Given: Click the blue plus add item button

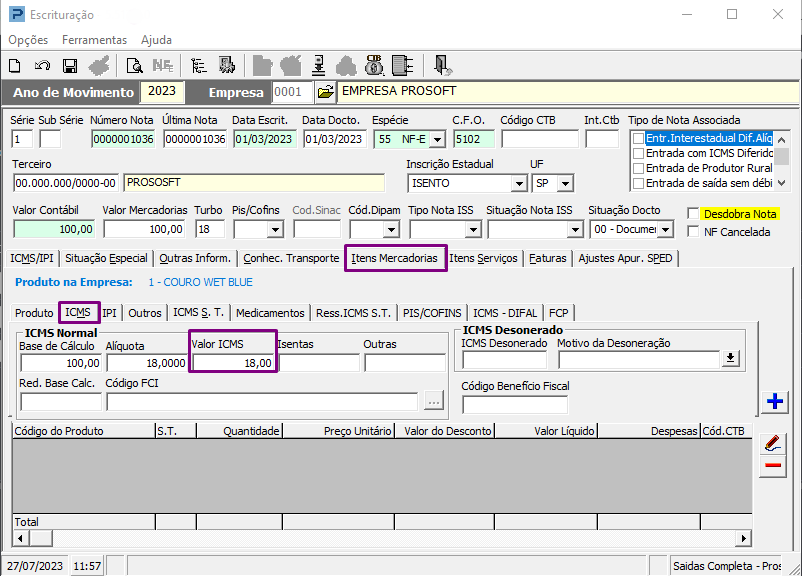Looking at the screenshot, I should click(774, 401).
